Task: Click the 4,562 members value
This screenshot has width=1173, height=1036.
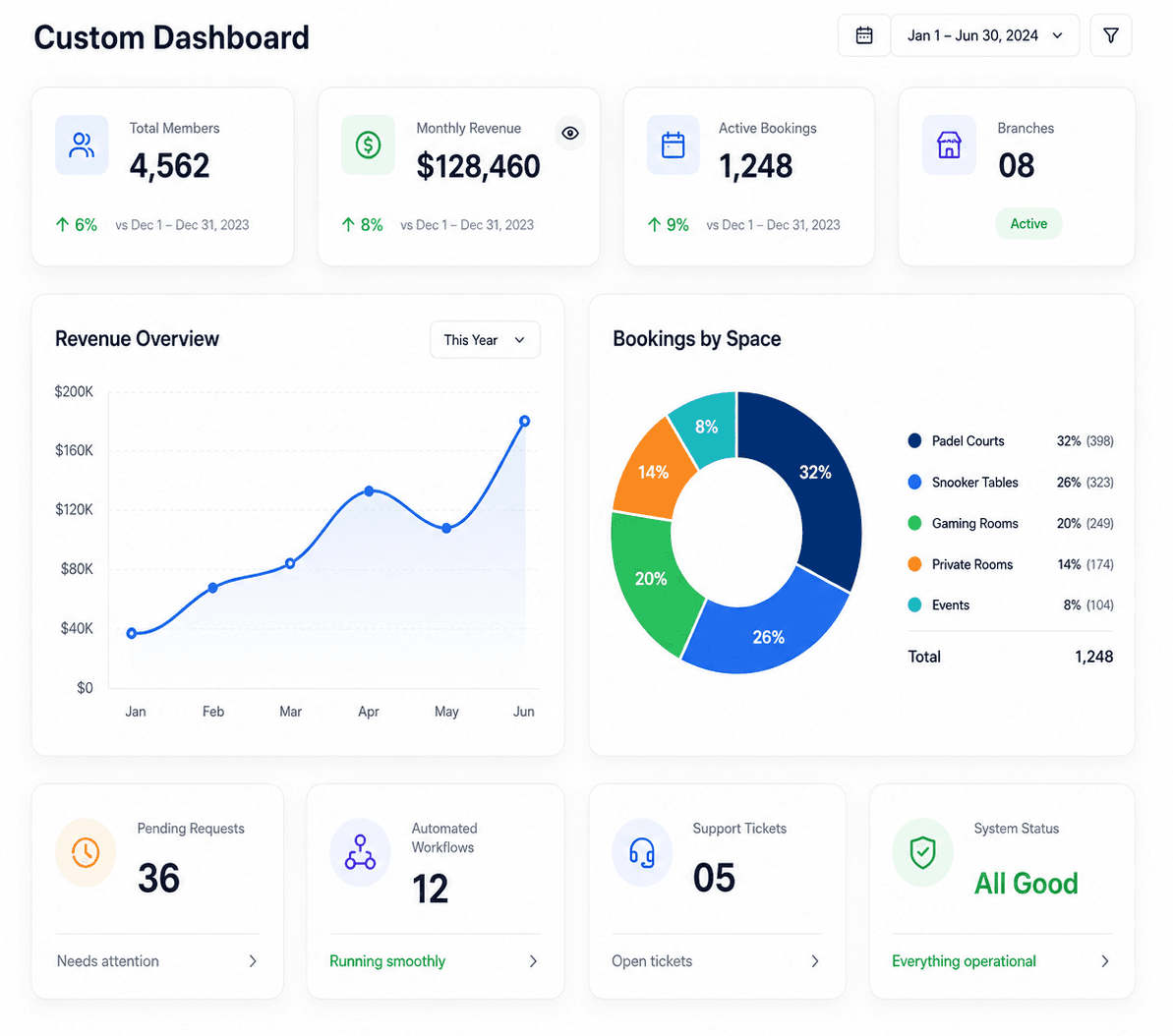Action: [x=169, y=166]
